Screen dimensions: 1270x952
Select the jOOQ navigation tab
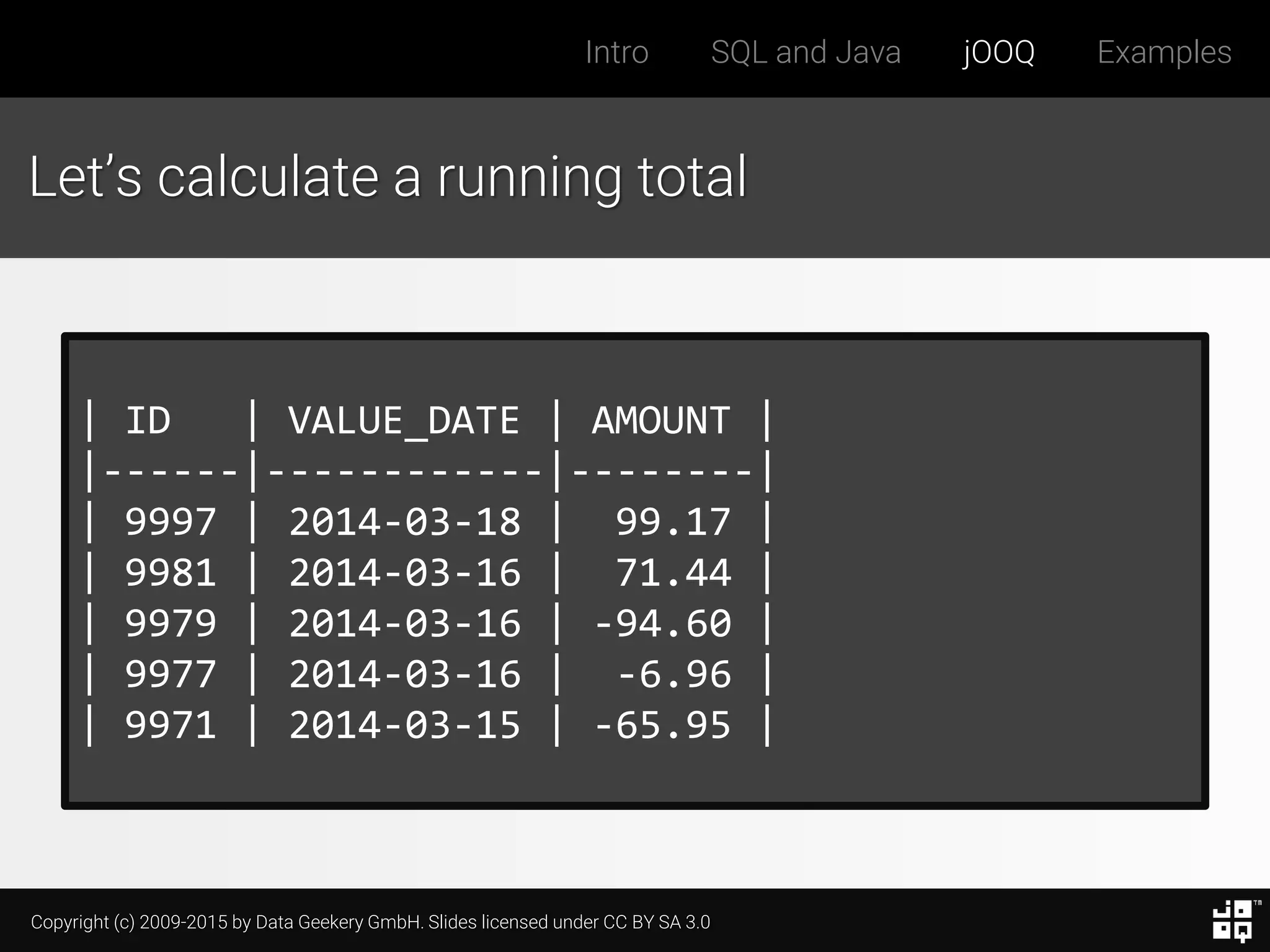coord(998,52)
